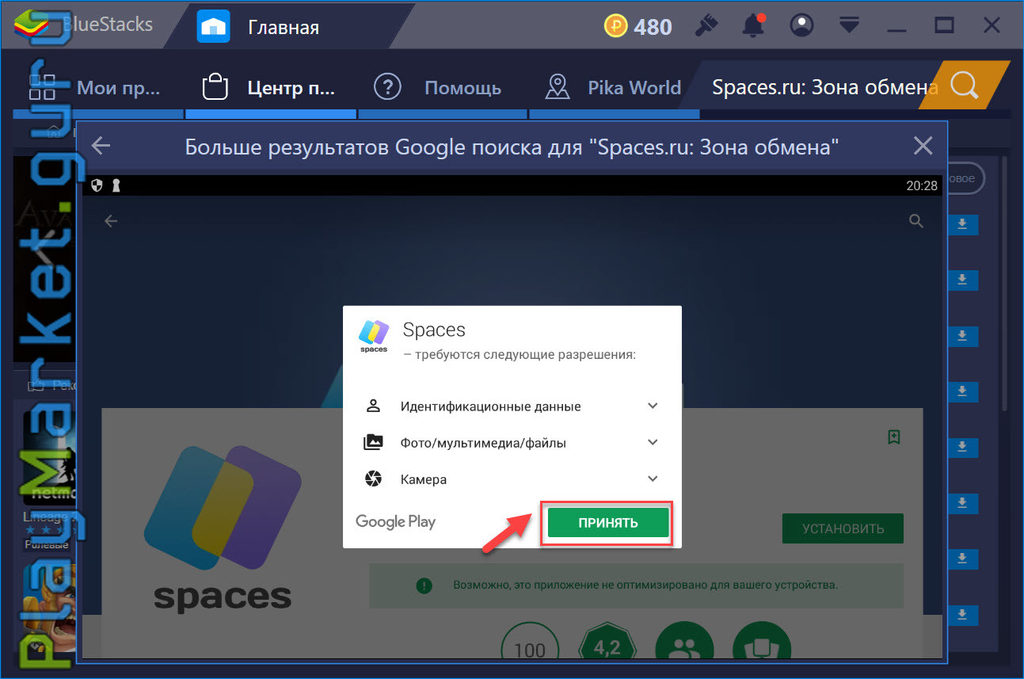1024x679 pixels.
Task: Click the orange search magnifier button
Action: click(x=964, y=86)
